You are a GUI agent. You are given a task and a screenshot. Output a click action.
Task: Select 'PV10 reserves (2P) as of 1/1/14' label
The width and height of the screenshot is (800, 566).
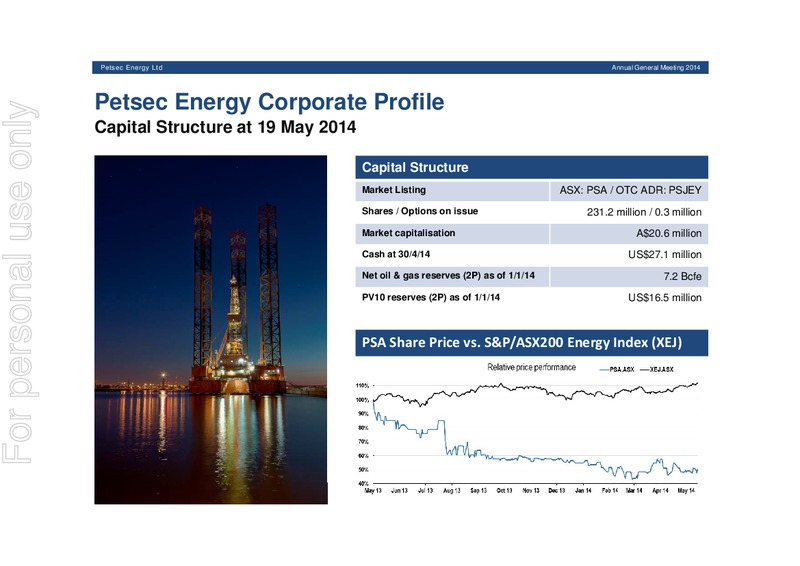(x=431, y=298)
